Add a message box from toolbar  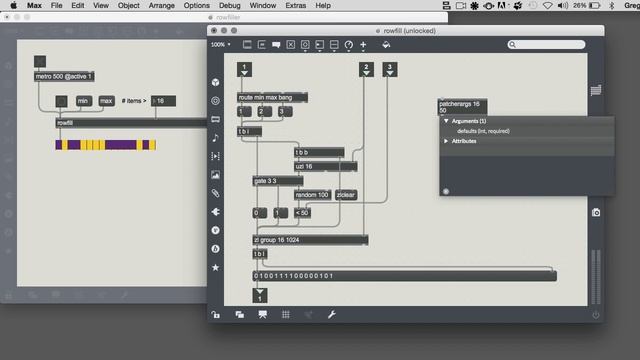tap(262, 44)
